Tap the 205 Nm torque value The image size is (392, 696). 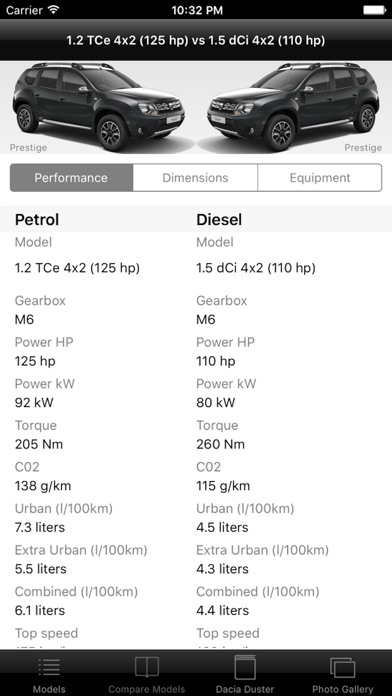(39, 444)
